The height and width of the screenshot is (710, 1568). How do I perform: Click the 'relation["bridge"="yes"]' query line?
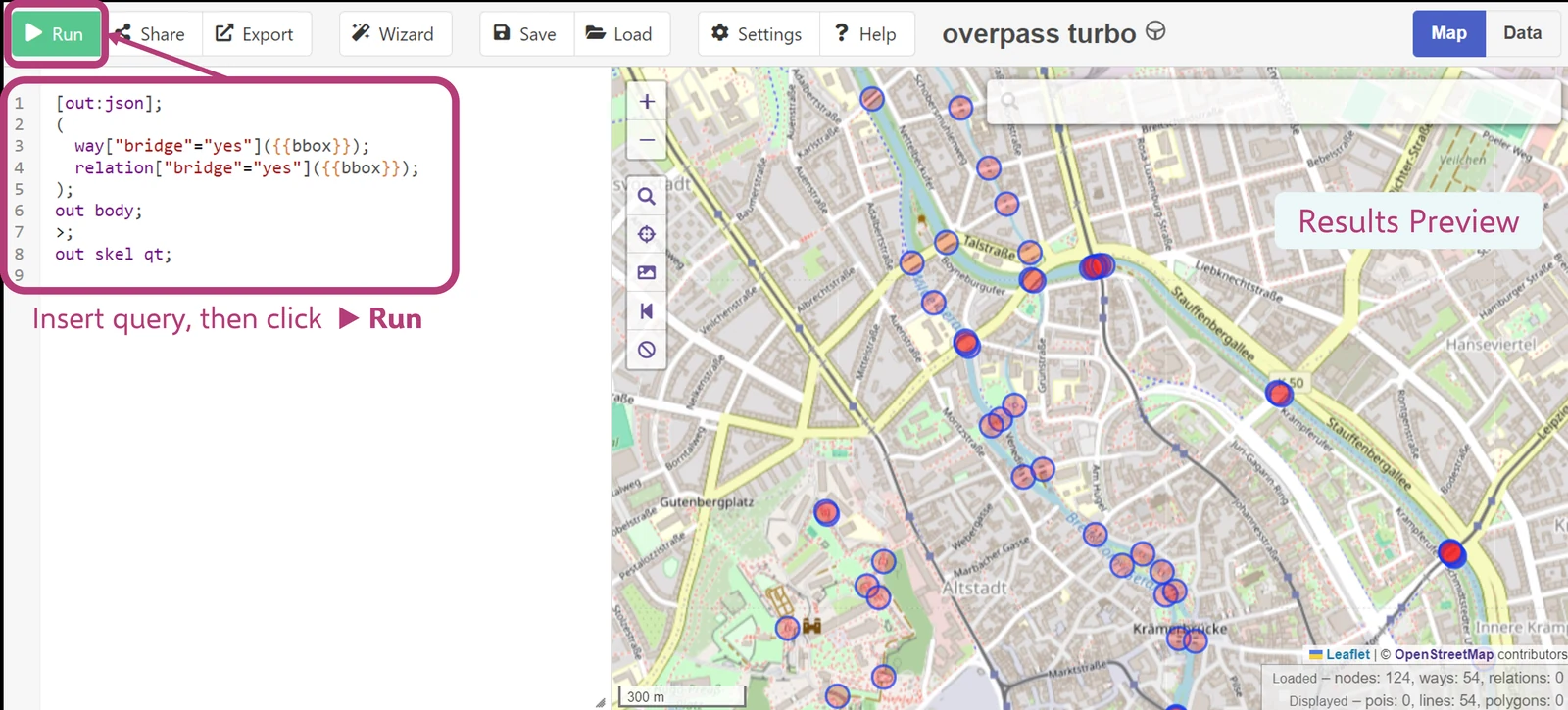point(247,167)
